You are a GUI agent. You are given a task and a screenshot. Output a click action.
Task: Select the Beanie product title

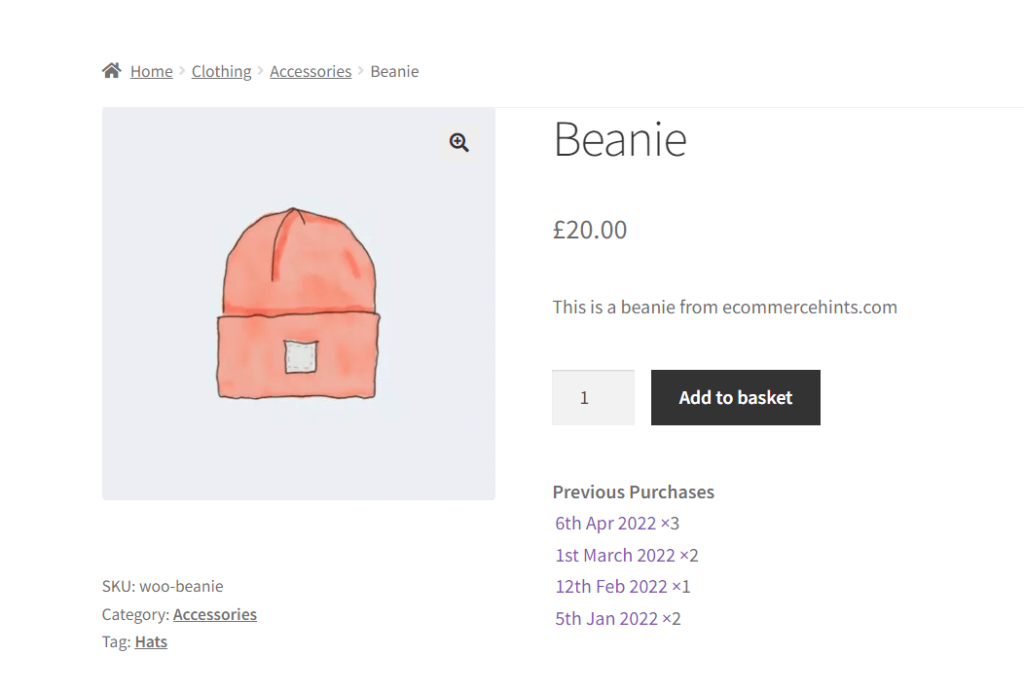coord(619,140)
